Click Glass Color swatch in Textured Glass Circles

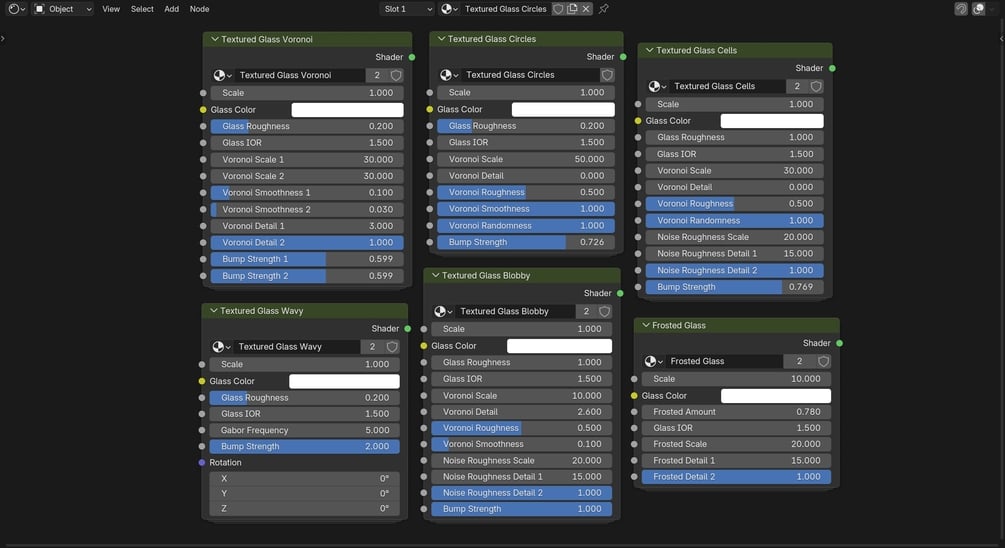(x=563, y=110)
